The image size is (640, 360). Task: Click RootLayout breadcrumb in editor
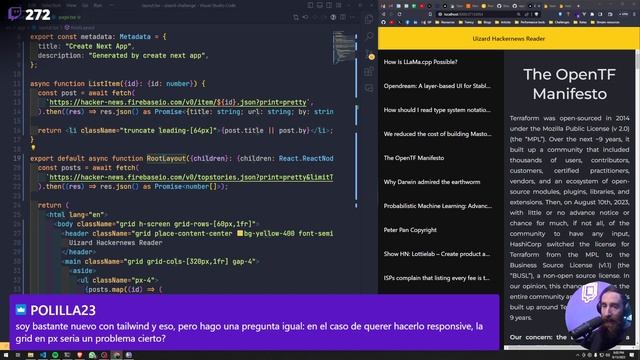click(x=80, y=27)
